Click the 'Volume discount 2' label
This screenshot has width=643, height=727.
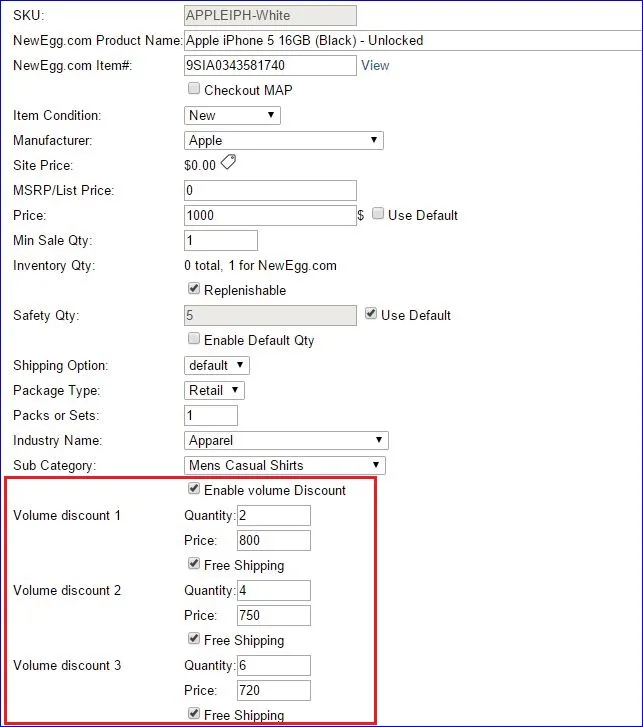coord(67,591)
